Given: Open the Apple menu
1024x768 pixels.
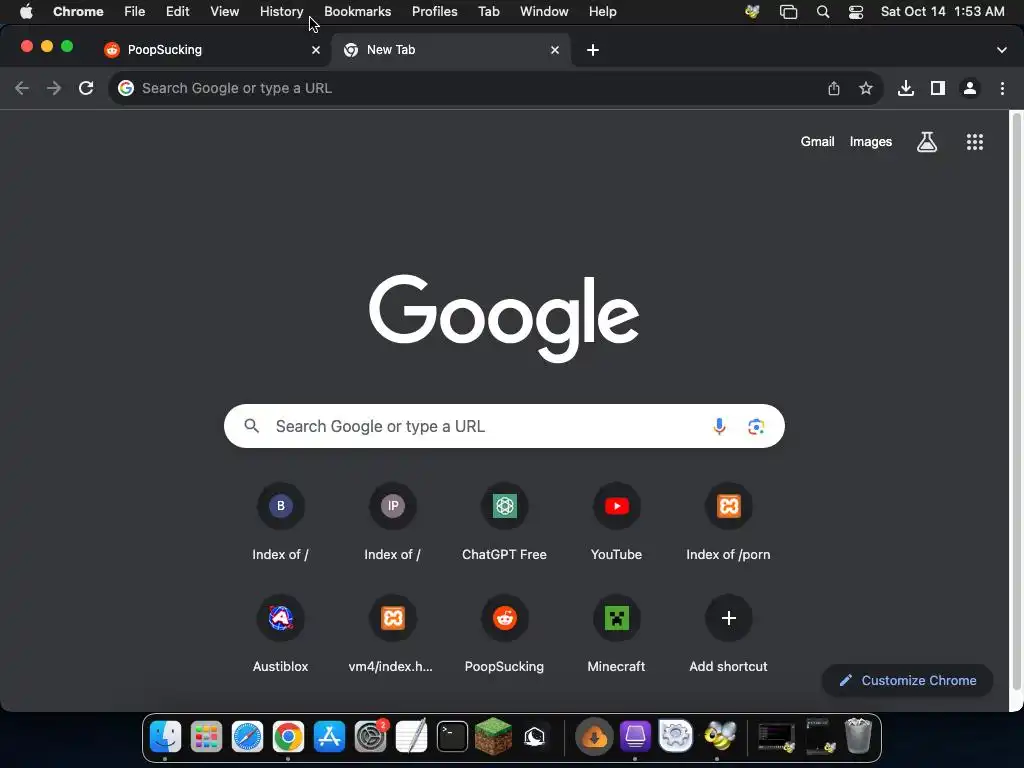Looking at the screenshot, I should pos(26,12).
